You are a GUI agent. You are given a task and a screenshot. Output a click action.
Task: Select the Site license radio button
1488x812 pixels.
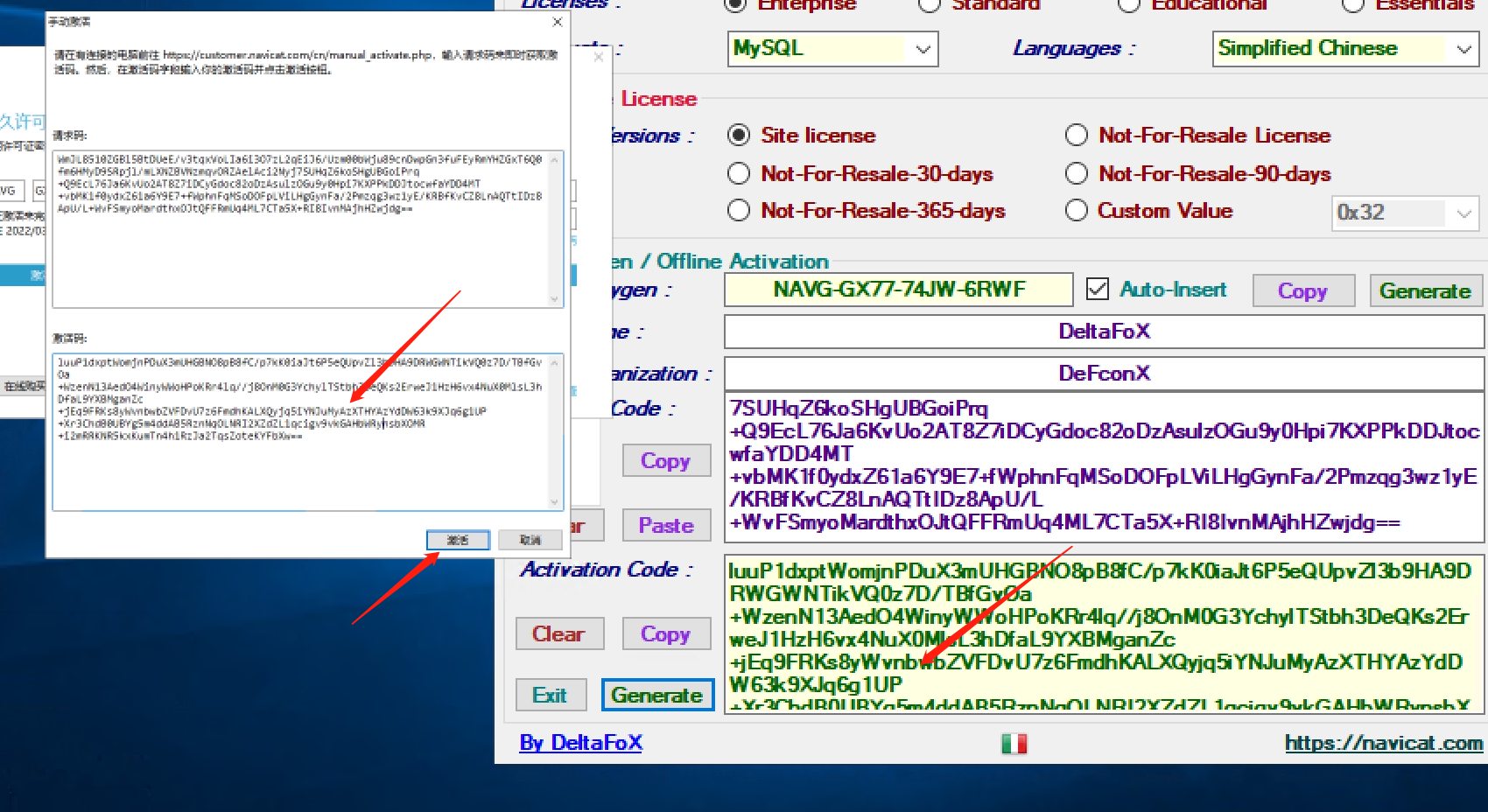[739, 136]
